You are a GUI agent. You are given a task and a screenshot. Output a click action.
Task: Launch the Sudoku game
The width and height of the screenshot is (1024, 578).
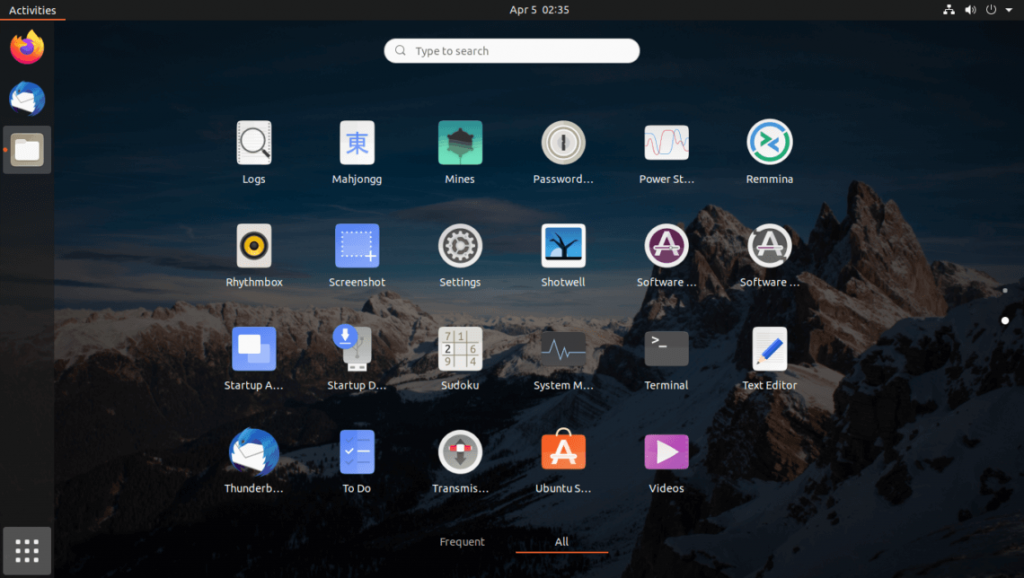(x=460, y=346)
